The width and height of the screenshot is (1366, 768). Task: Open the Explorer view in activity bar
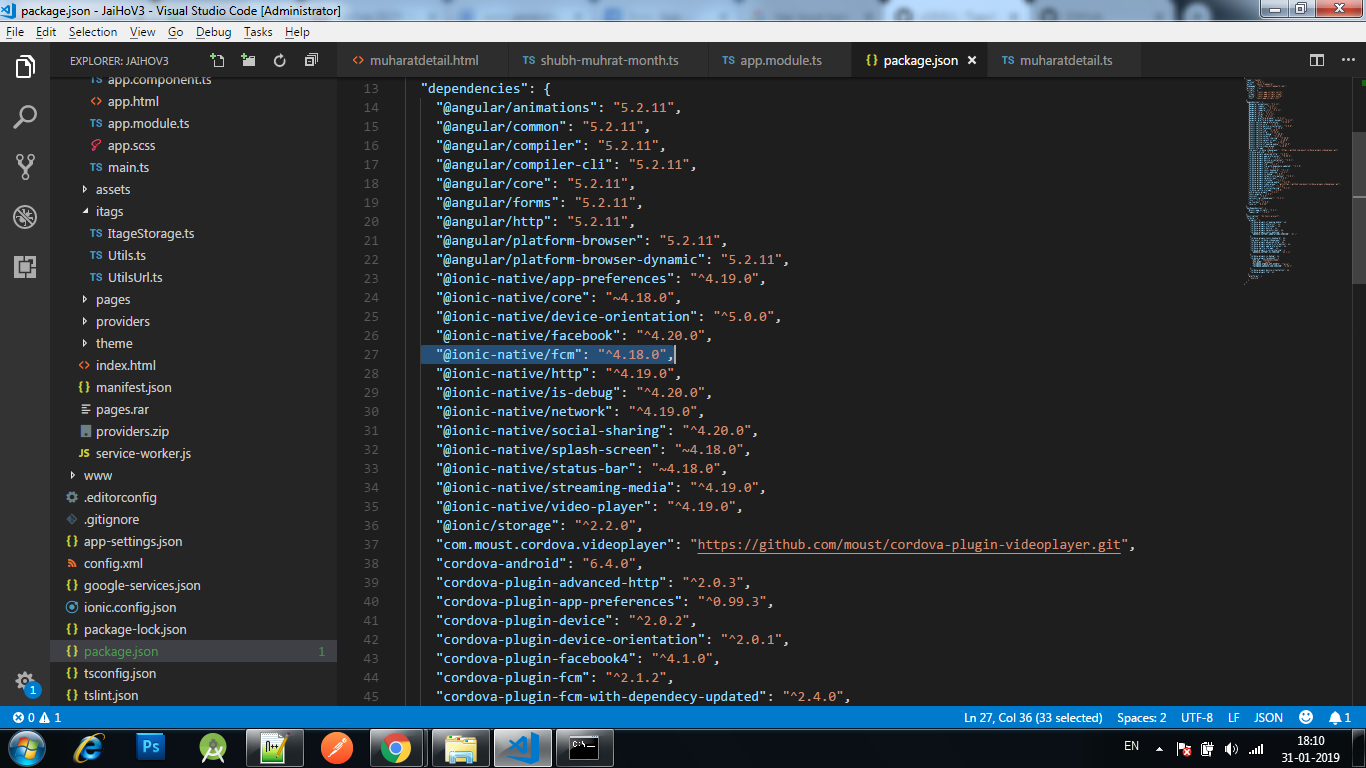click(x=25, y=68)
